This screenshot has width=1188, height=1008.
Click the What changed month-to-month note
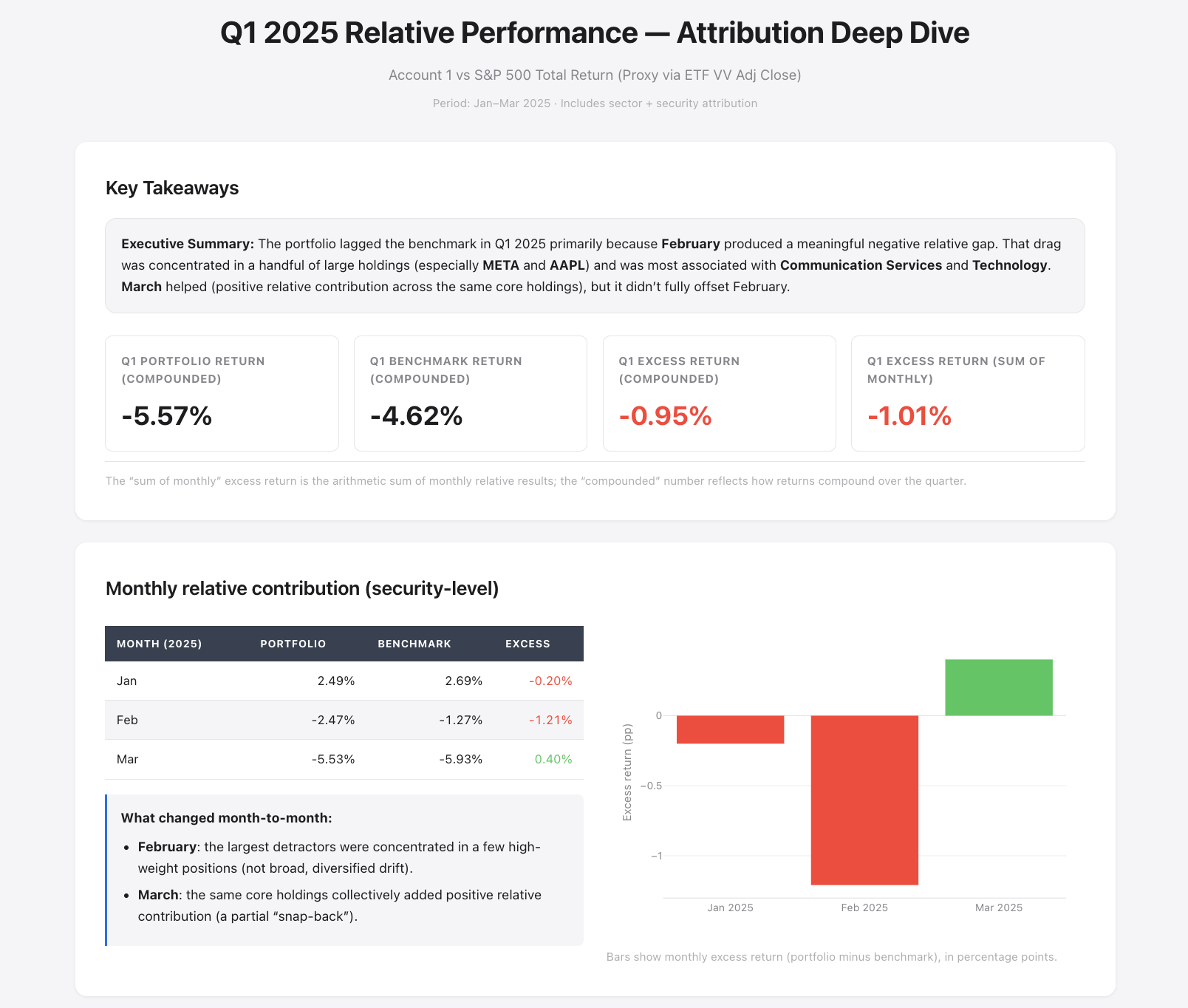[344, 870]
